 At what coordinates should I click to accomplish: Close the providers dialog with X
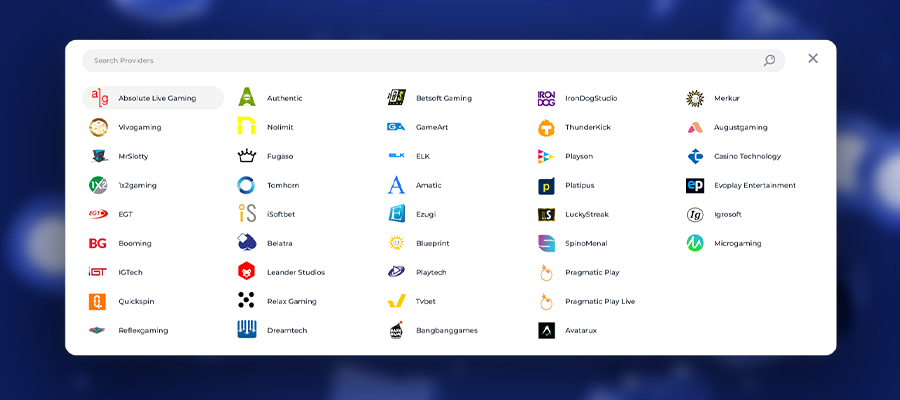tap(813, 59)
